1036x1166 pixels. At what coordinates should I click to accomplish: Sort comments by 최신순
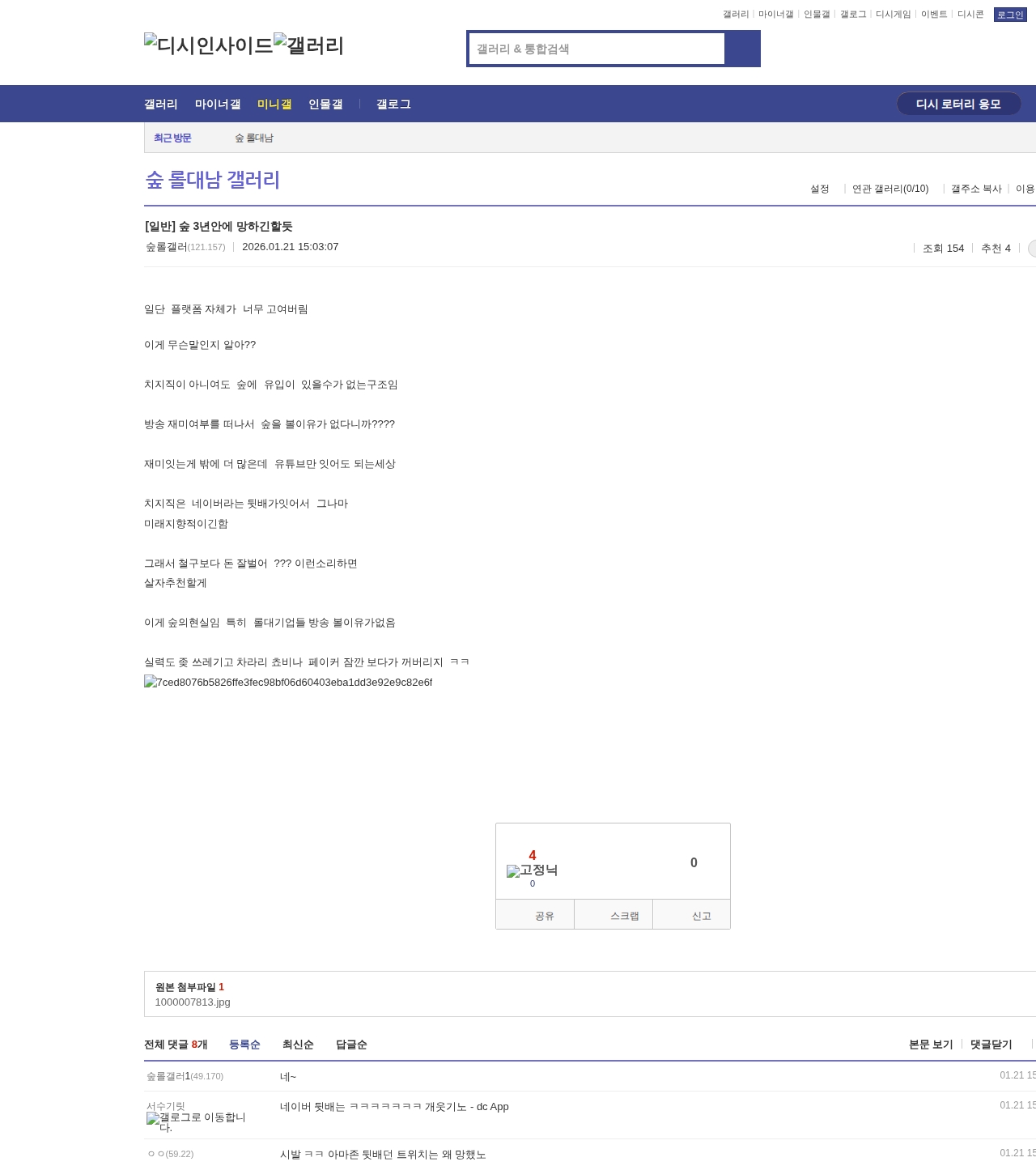pos(298,1045)
